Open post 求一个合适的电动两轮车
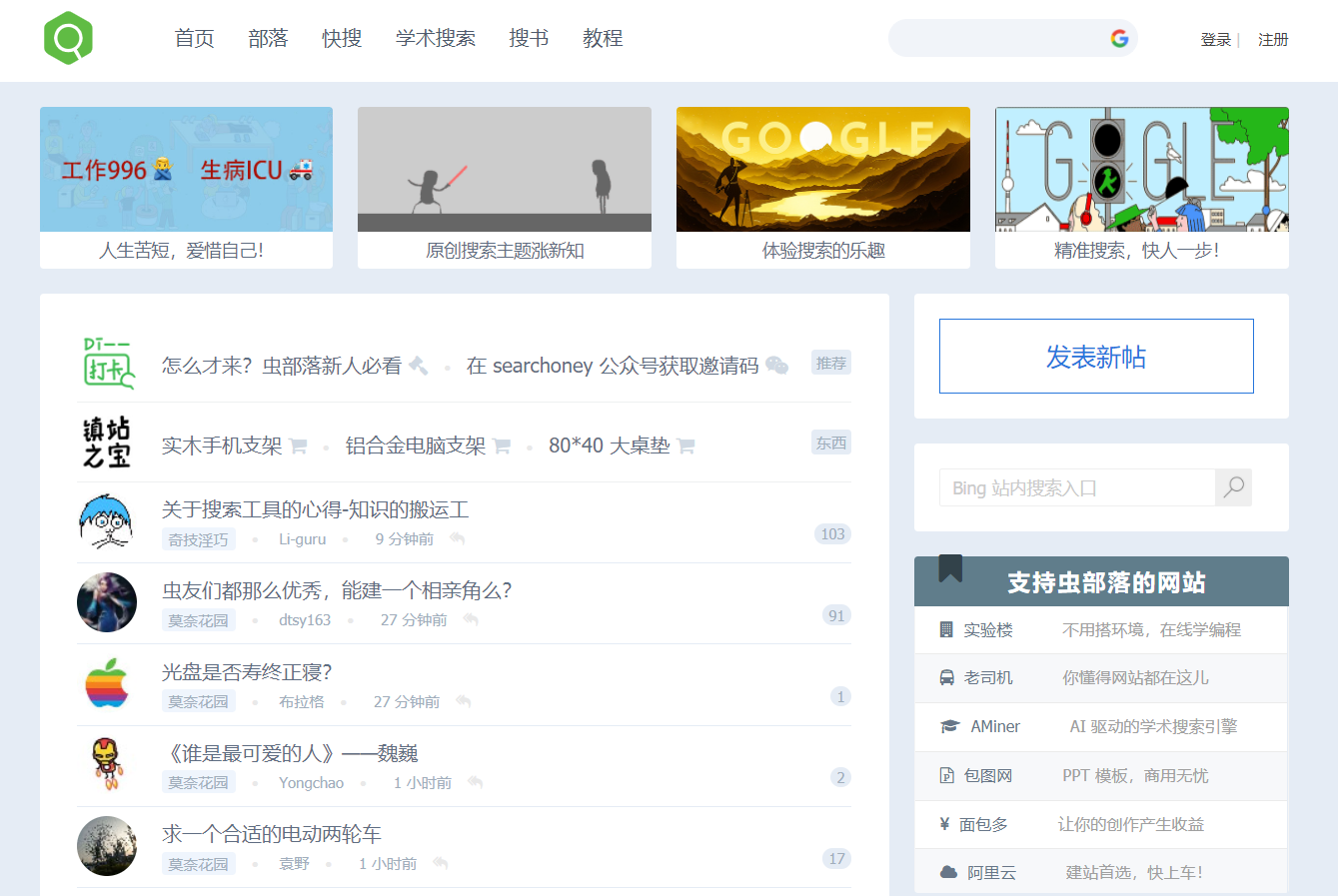 click(x=272, y=834)
